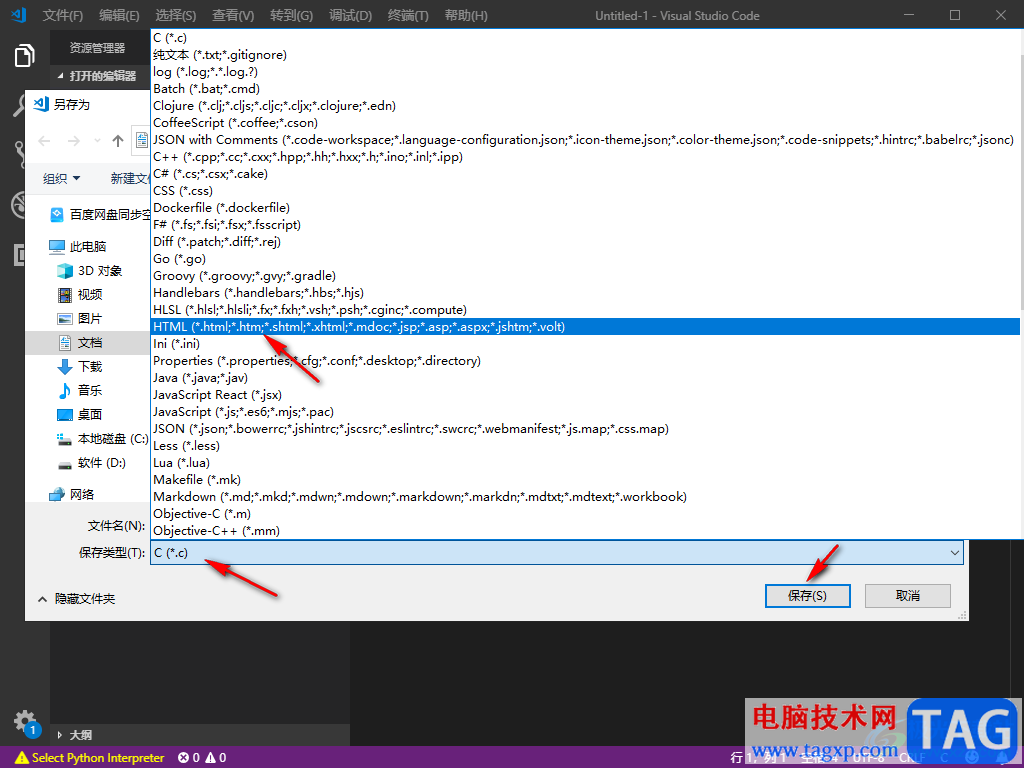
Task: Open the 下载 folder
Action: 80,366
